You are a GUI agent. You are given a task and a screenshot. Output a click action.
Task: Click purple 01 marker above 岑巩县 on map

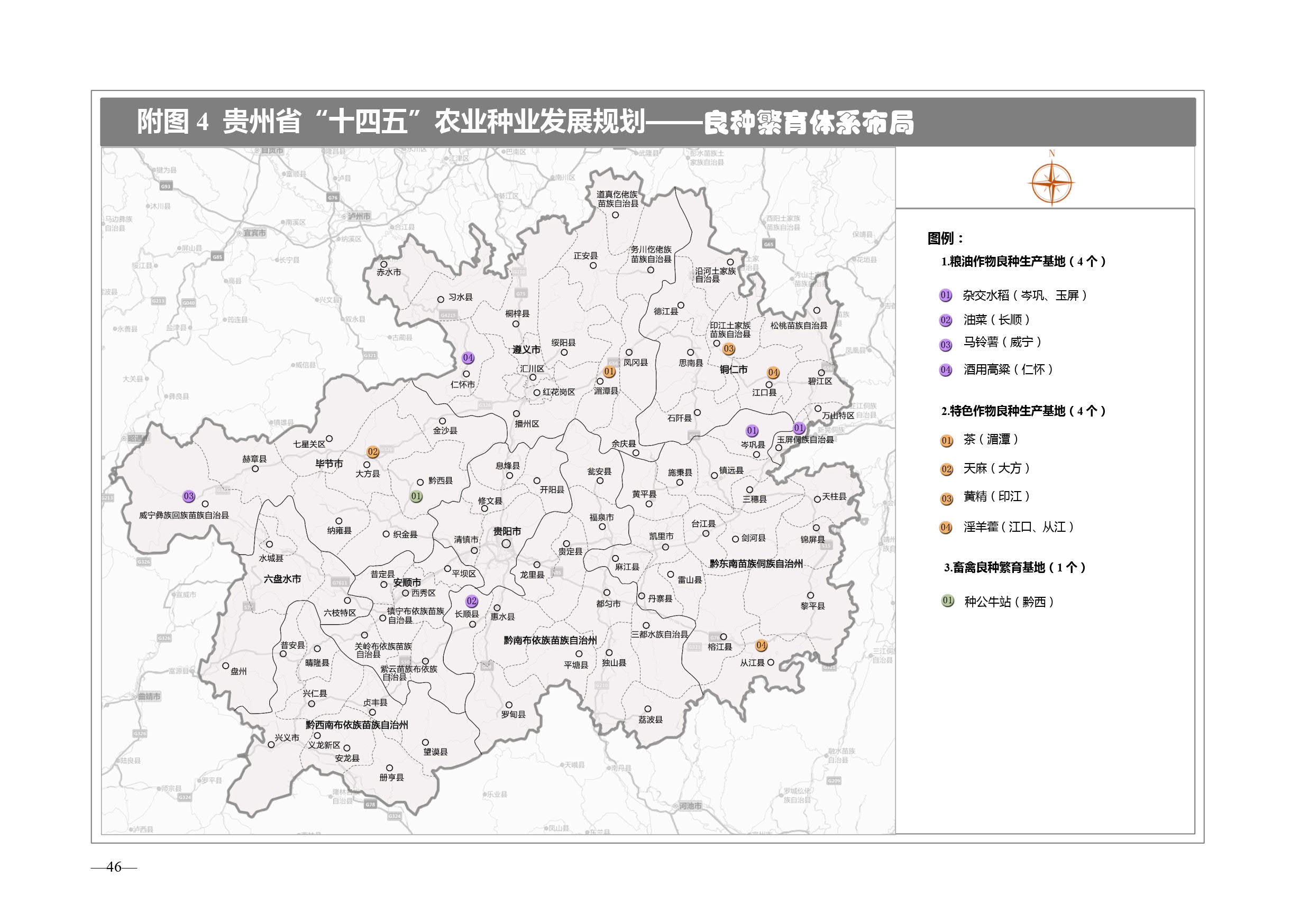752,431
